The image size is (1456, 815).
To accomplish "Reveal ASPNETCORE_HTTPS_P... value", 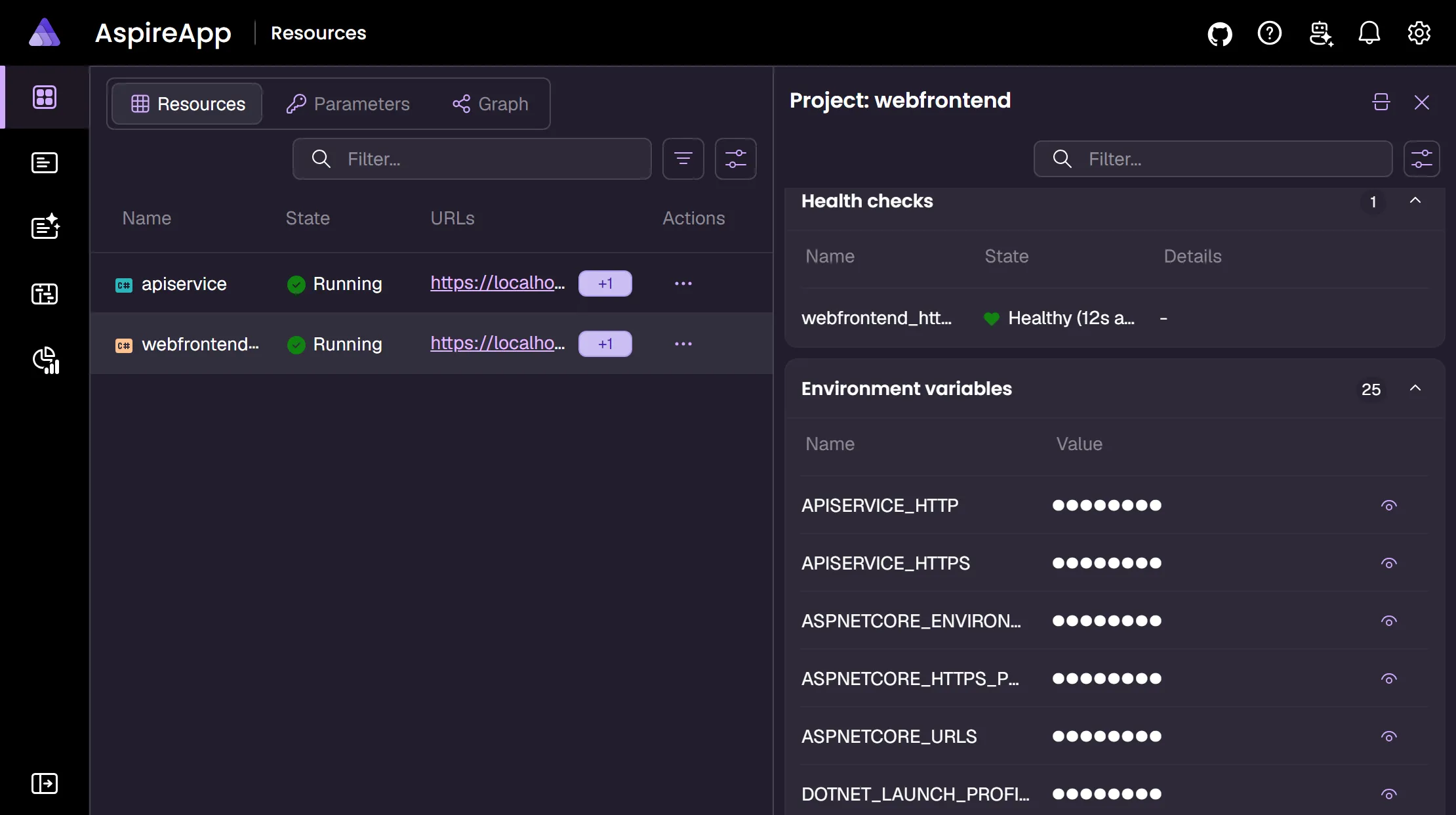I will coord(1389,679).
